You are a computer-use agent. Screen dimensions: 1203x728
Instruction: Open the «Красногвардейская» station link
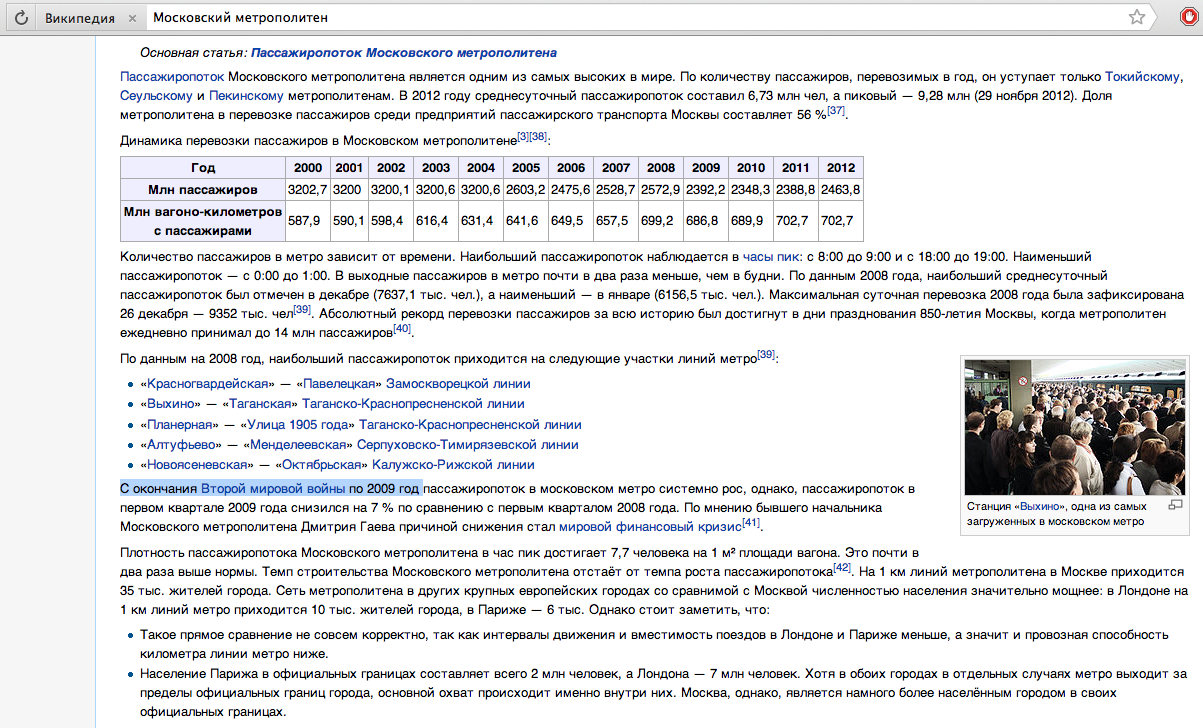(208, 383)
